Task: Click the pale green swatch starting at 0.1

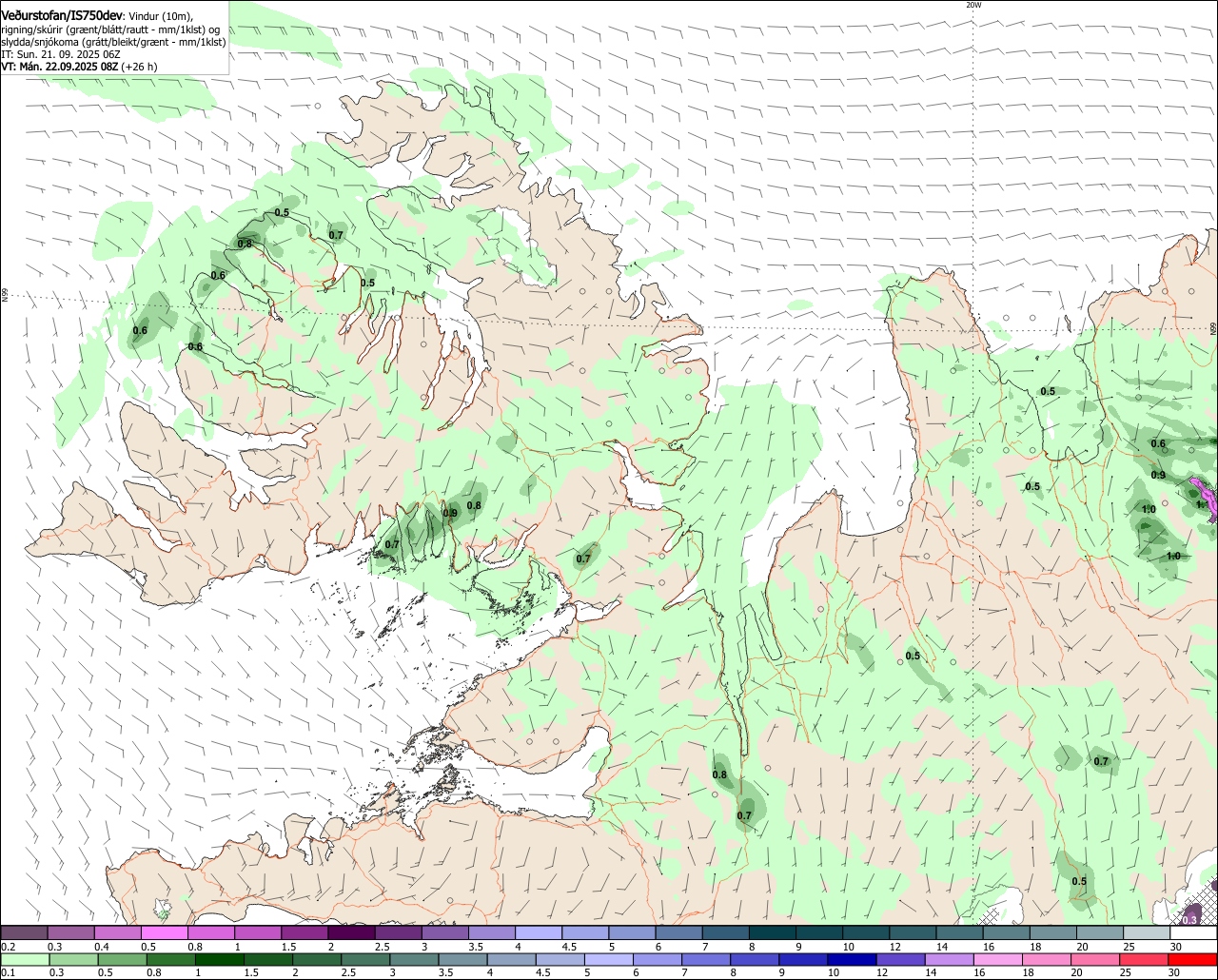Action: point(23,960)
